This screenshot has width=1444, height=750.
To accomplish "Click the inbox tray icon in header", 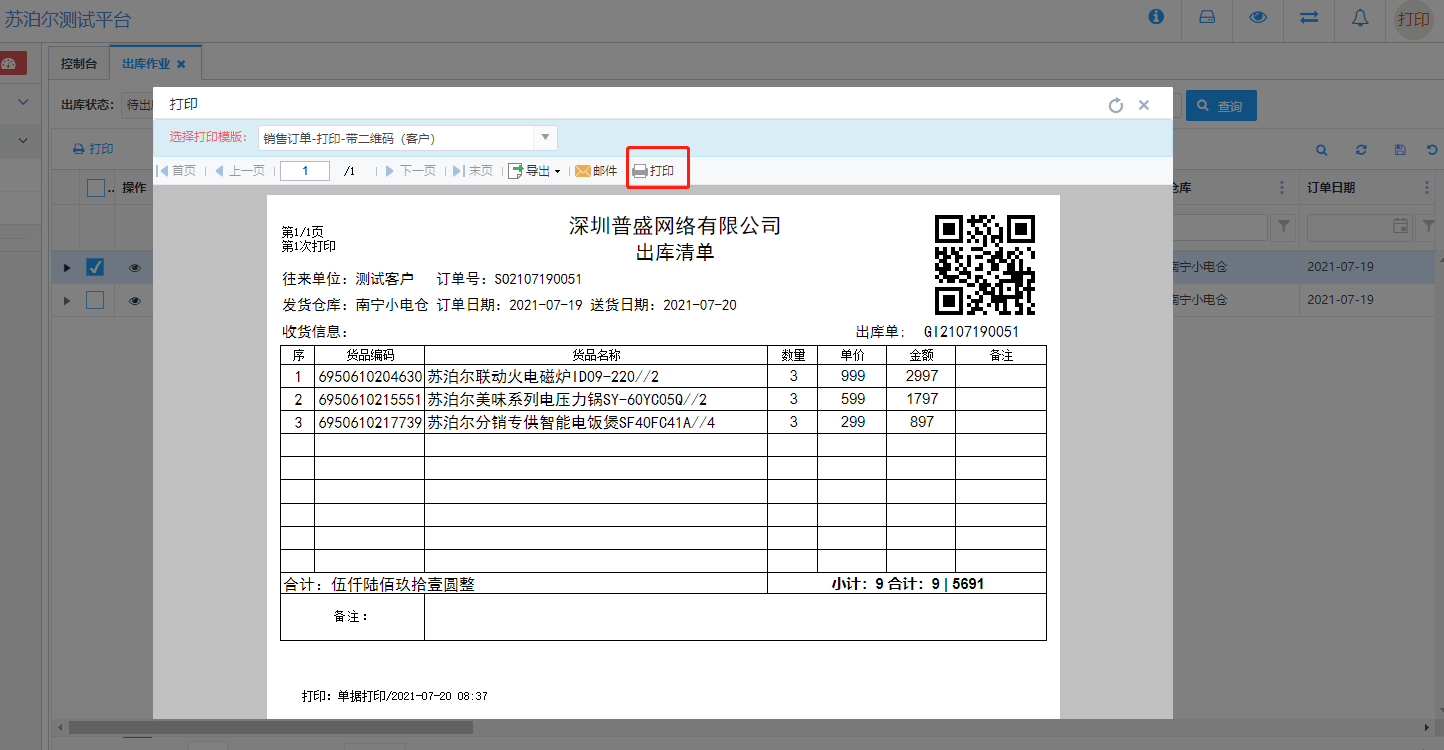I will tap(1207, 18).
